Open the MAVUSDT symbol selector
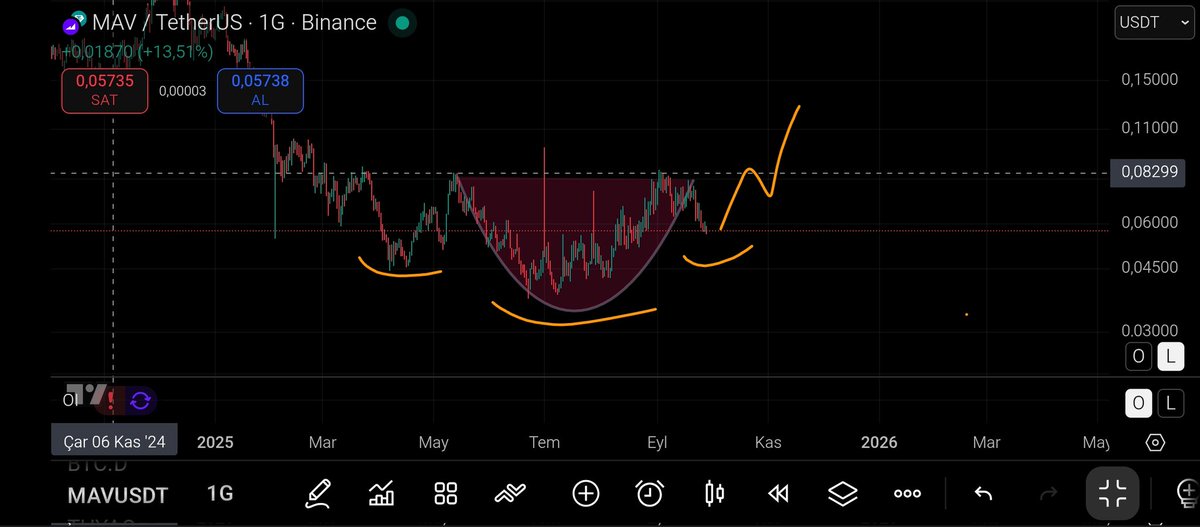Screen dimensions: 1200x527 click(x=118, y=494)
